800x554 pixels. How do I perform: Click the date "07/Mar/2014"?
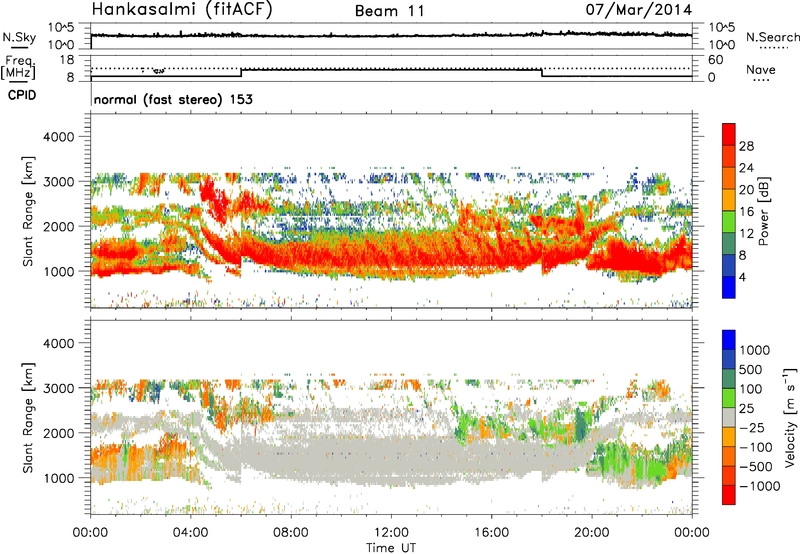(x=639, y=10)
